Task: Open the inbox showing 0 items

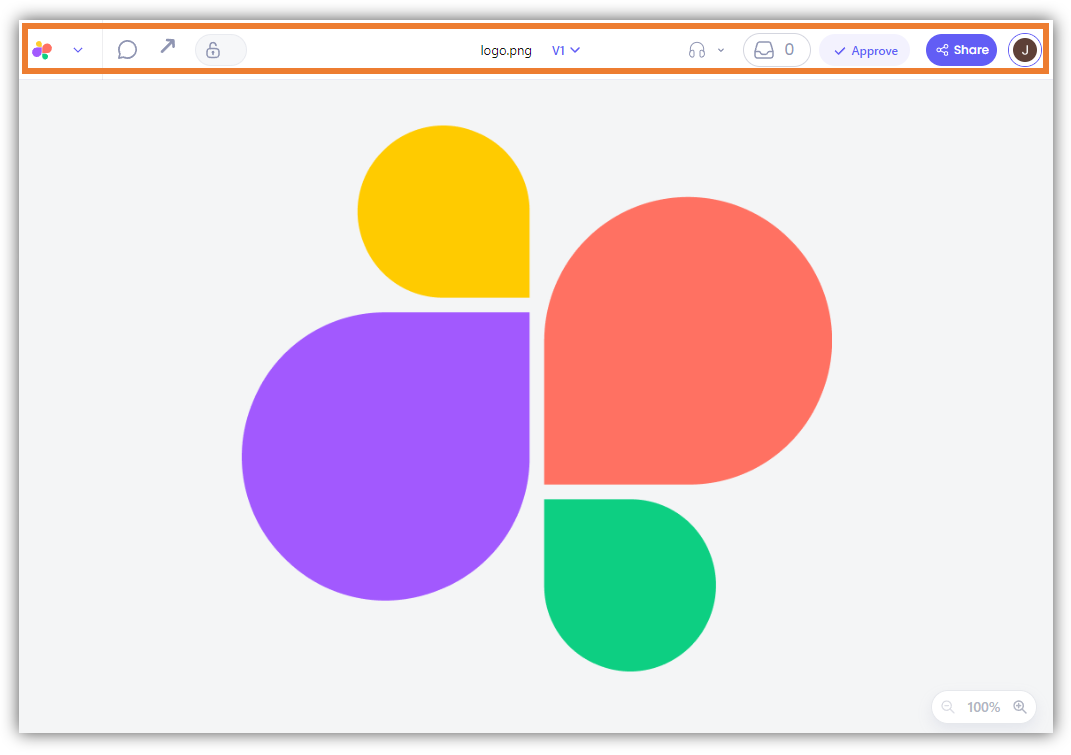Action: click(x=777, y=50)
